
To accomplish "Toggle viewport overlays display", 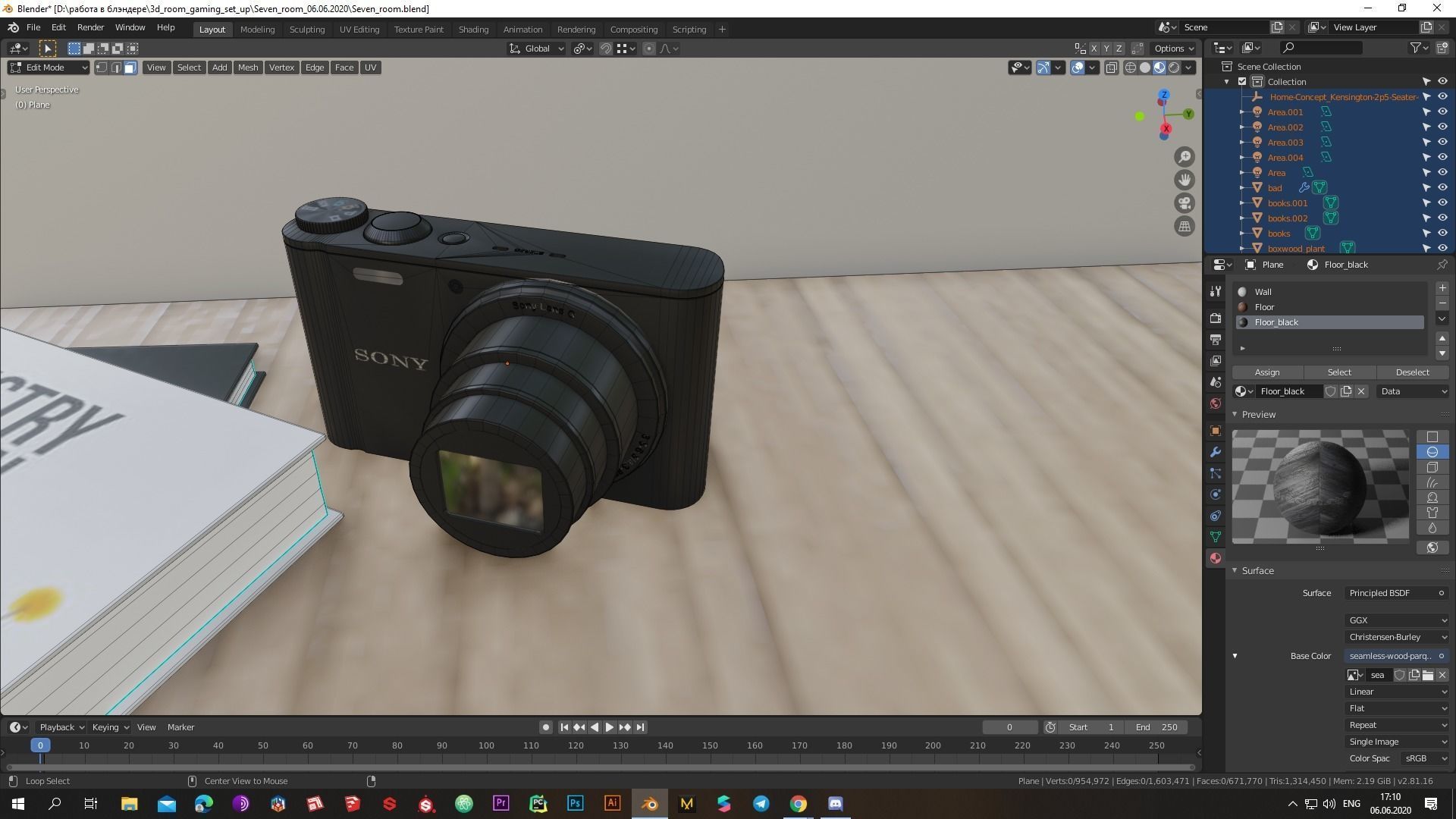I will tap(1078, 67).
